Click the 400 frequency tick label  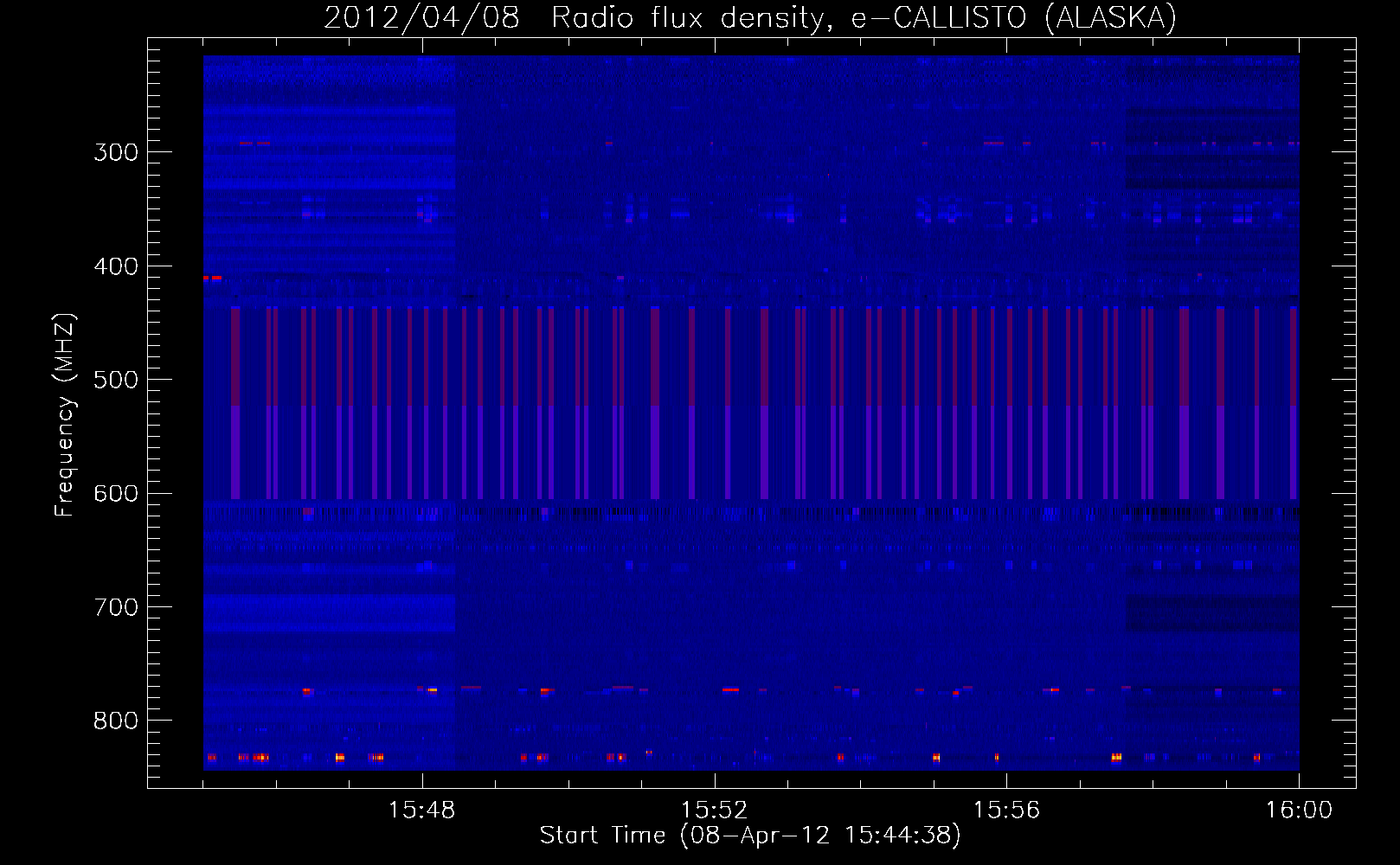point(116,266)
